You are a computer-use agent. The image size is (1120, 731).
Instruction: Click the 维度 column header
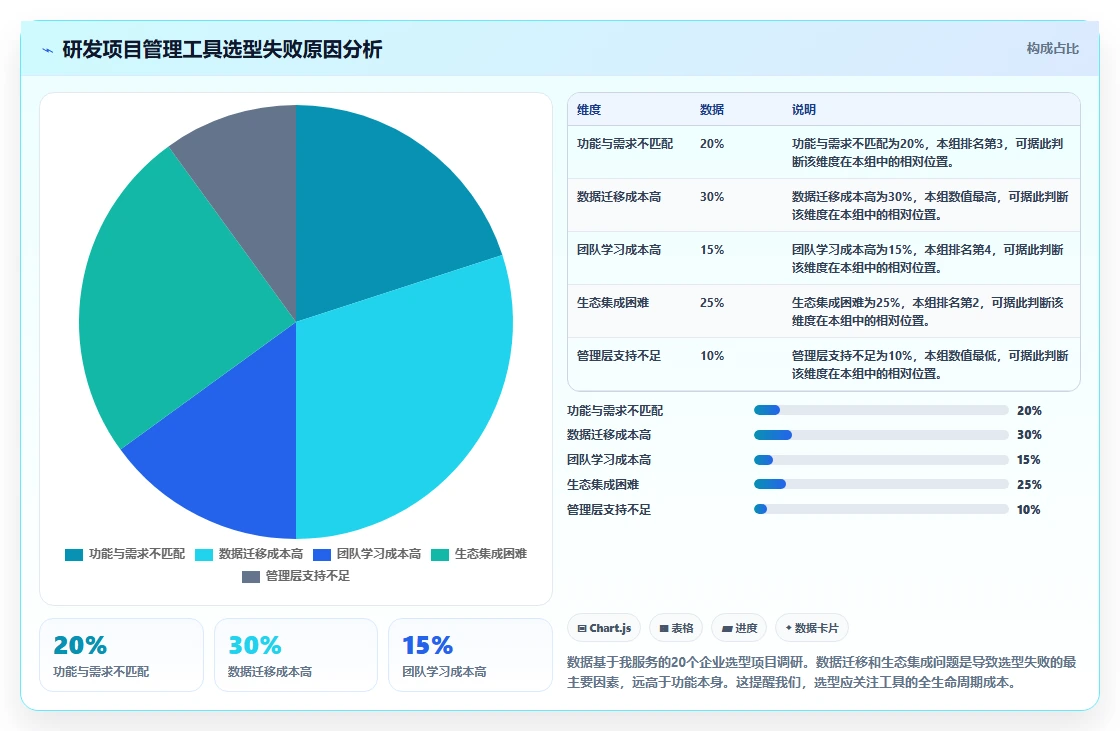589,109
